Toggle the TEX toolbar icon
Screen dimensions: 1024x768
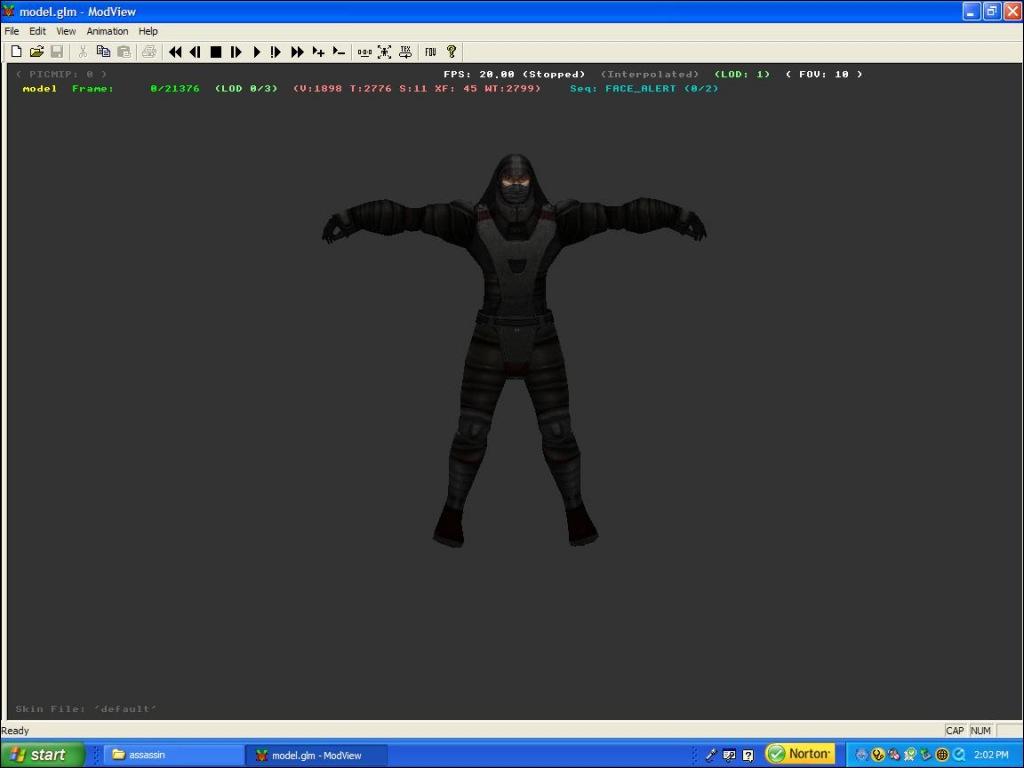click(405, 52)
